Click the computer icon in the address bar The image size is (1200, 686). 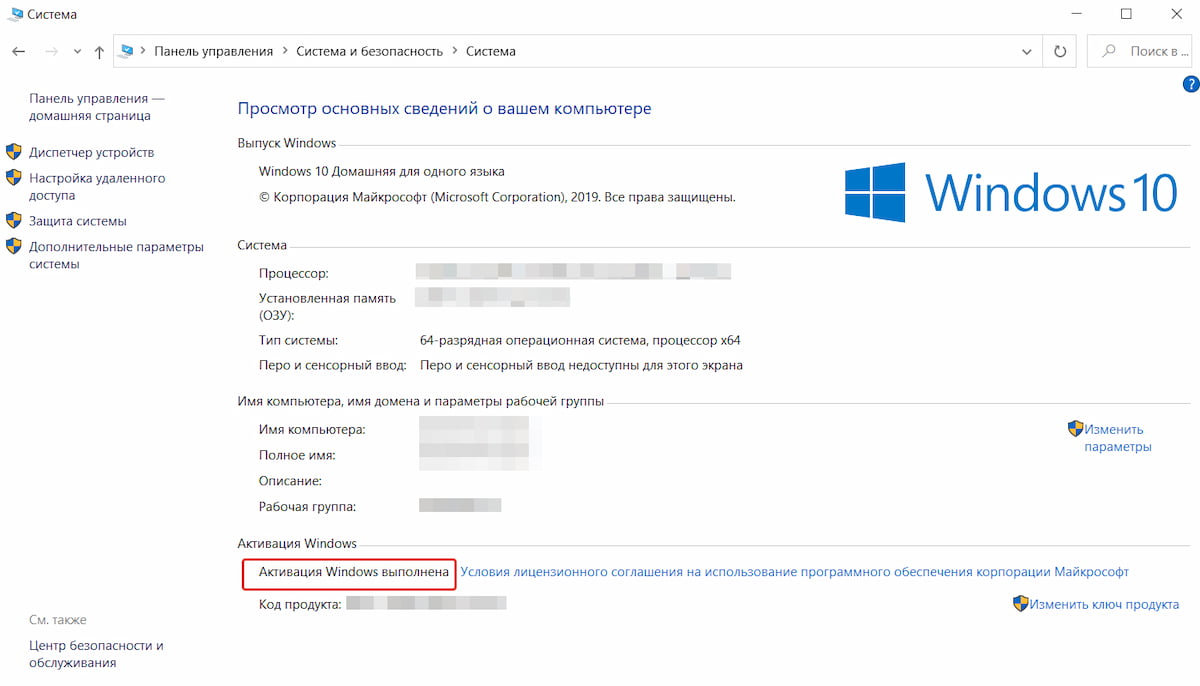[x=127, y=51]
